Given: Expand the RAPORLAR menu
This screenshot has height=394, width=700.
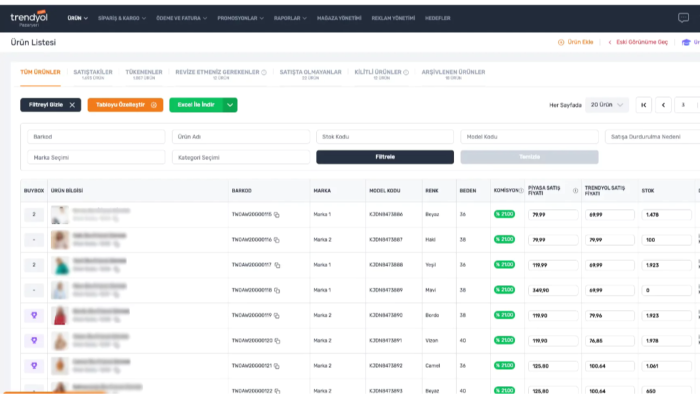Looking at the screenshot, I should (x=290, y=18).
